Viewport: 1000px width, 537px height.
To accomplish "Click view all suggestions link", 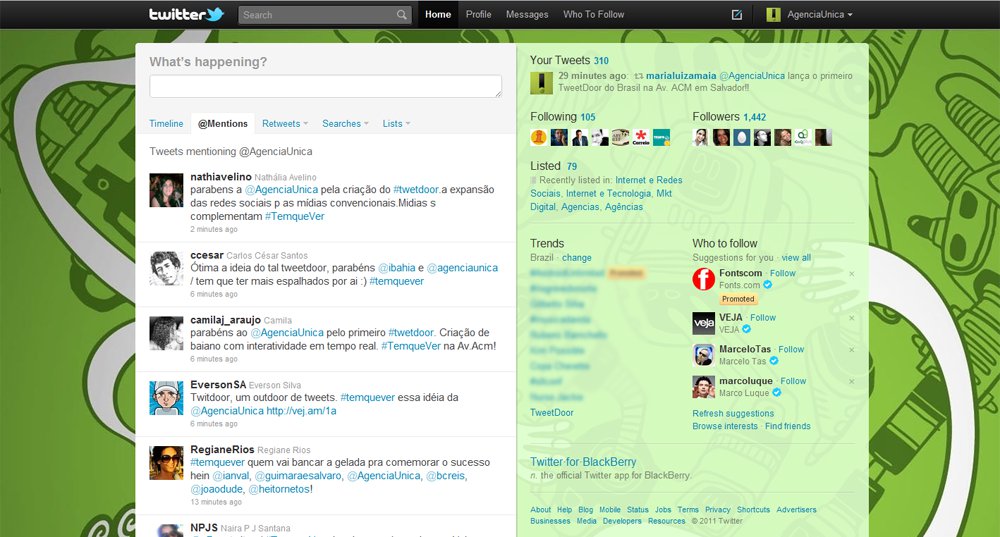I will [x=797, y=258].
